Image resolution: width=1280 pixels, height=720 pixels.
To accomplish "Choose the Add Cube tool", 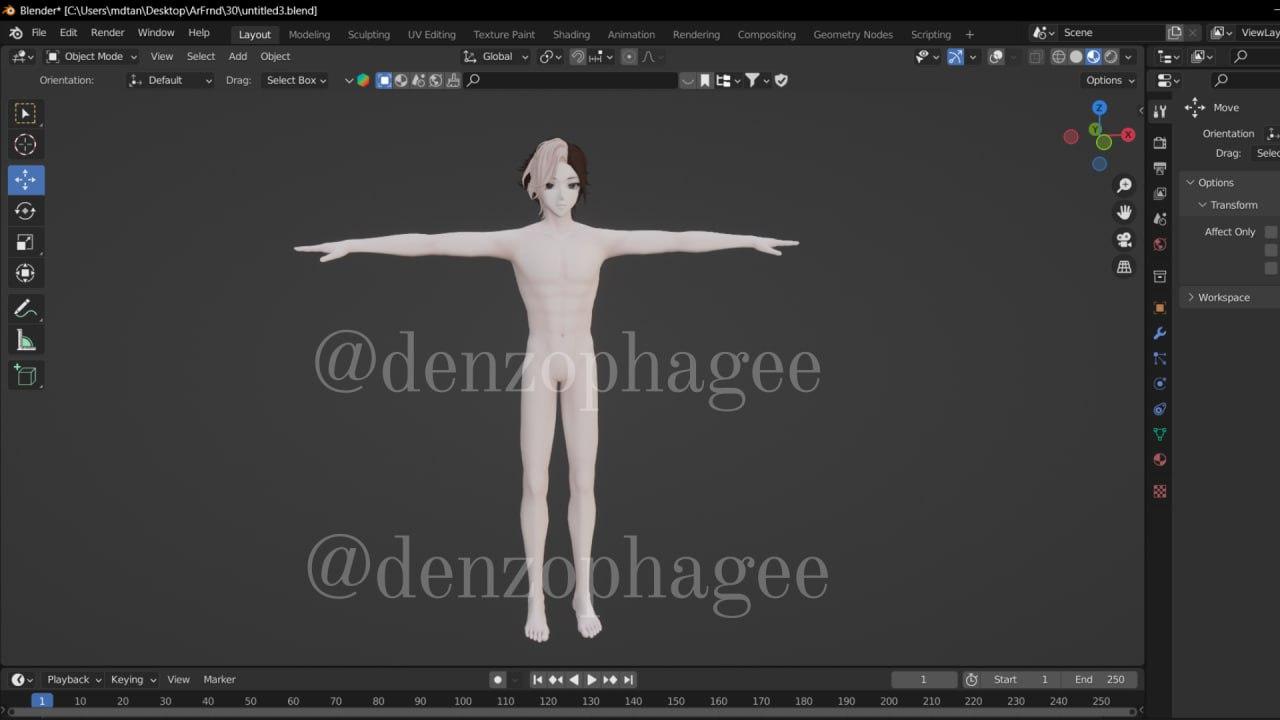I will [26, 376].
